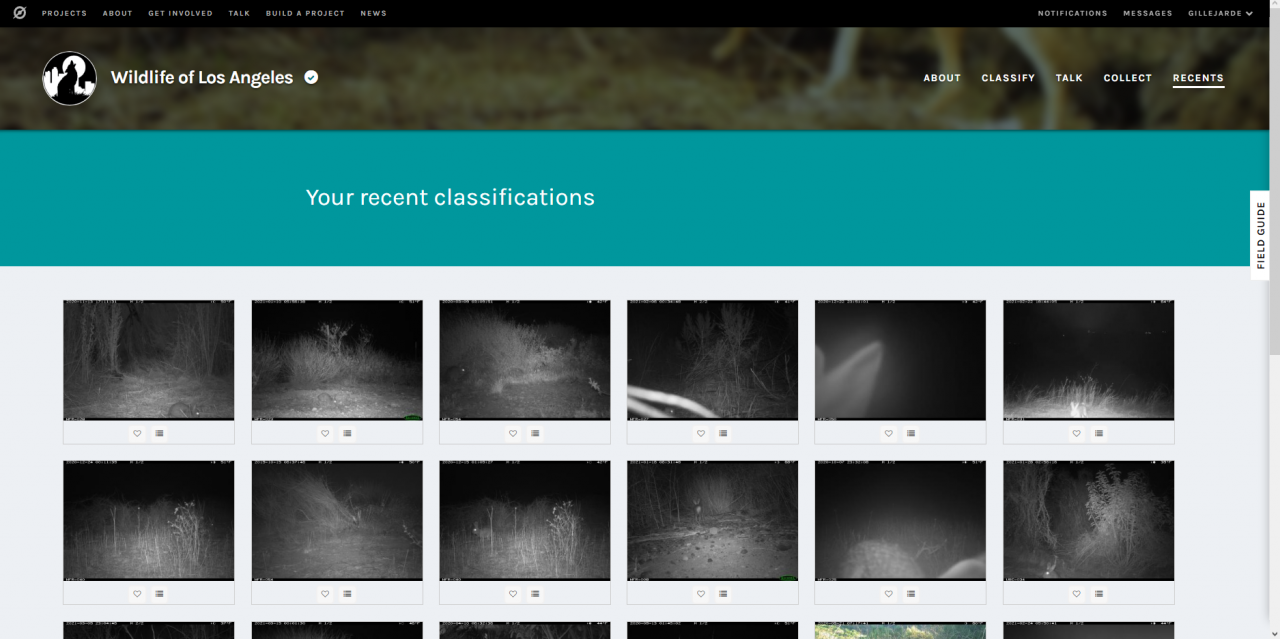The image size is (1280, 639).
Task: Add first top-row image to a collection
Action: 159,433
